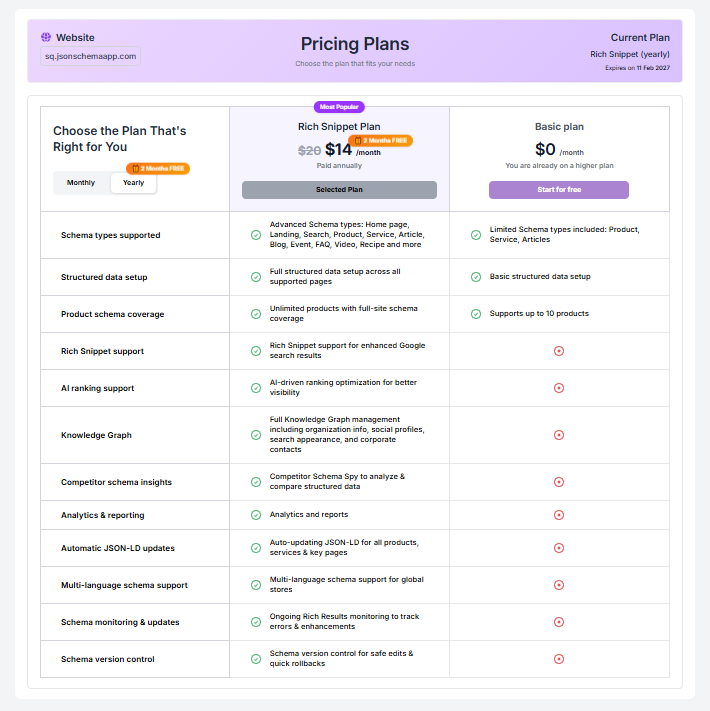Click the sq.jsonschemaapp.com website field
Screen dimensions: 710x711
(91, 56)
